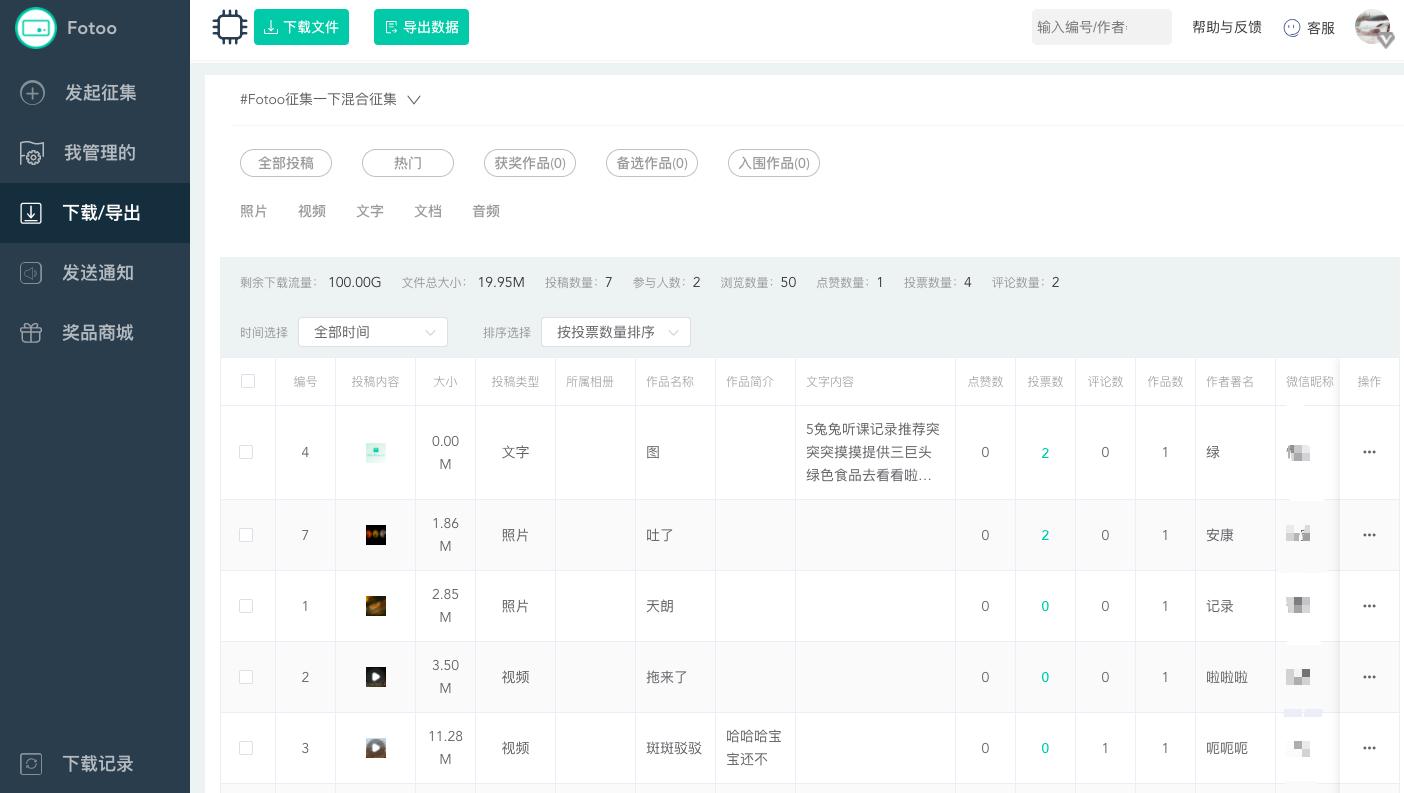This screenshot has width=1404, height=793.
Task: Click the 输入编号/作者 search field
Action: click(1102, 27)
